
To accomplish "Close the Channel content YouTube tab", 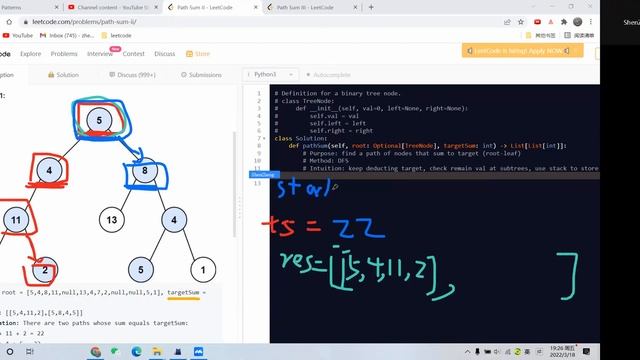I will pos(156,7).
